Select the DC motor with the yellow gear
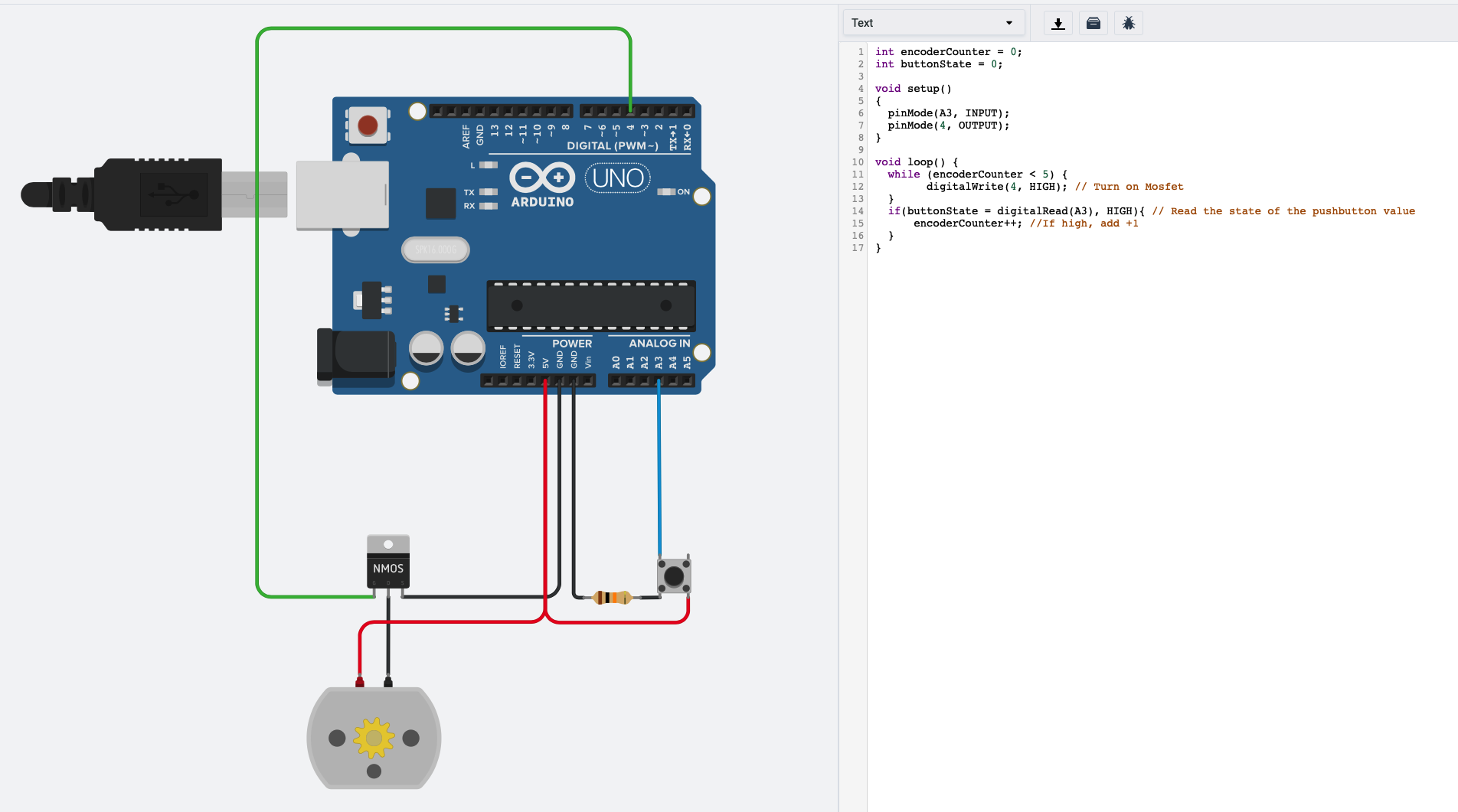Screen dimensions: 1458x812 coord(374,738)
